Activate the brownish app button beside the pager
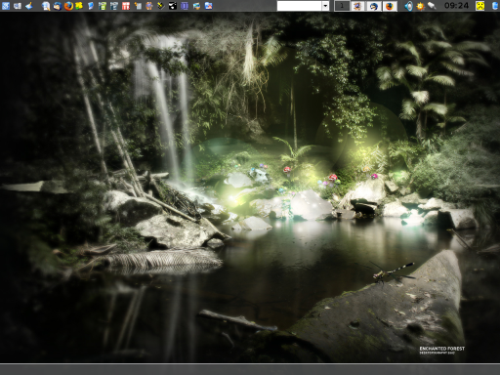Viewport: 500px width, 375px height. (357, 6)
